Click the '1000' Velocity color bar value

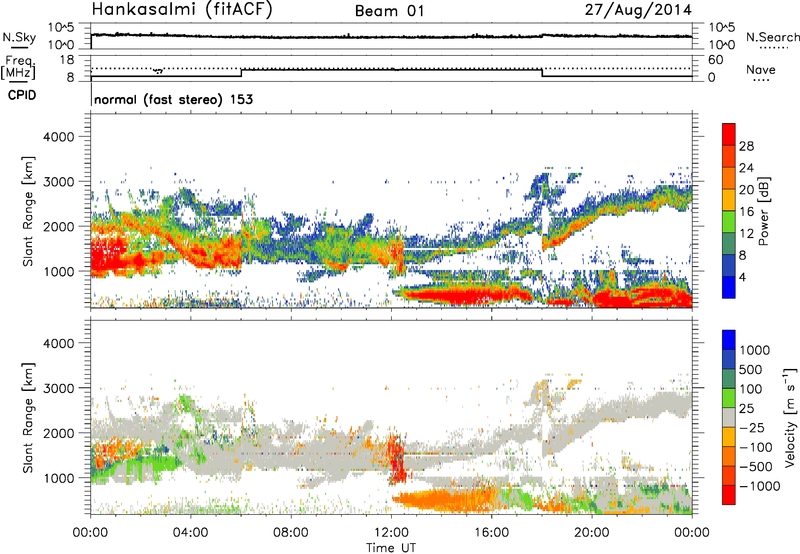(754, 350)
